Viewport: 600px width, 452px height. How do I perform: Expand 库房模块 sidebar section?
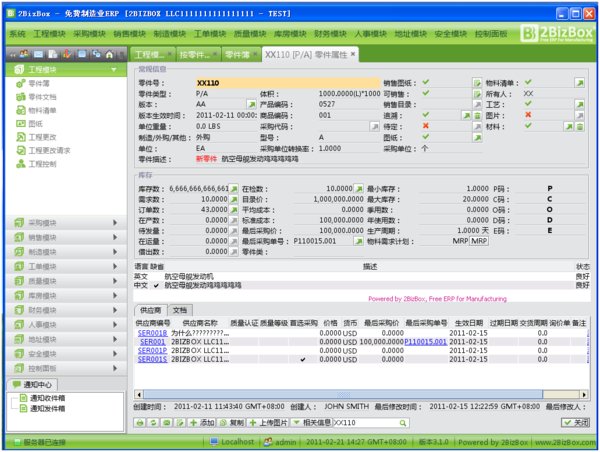[66, 295]
